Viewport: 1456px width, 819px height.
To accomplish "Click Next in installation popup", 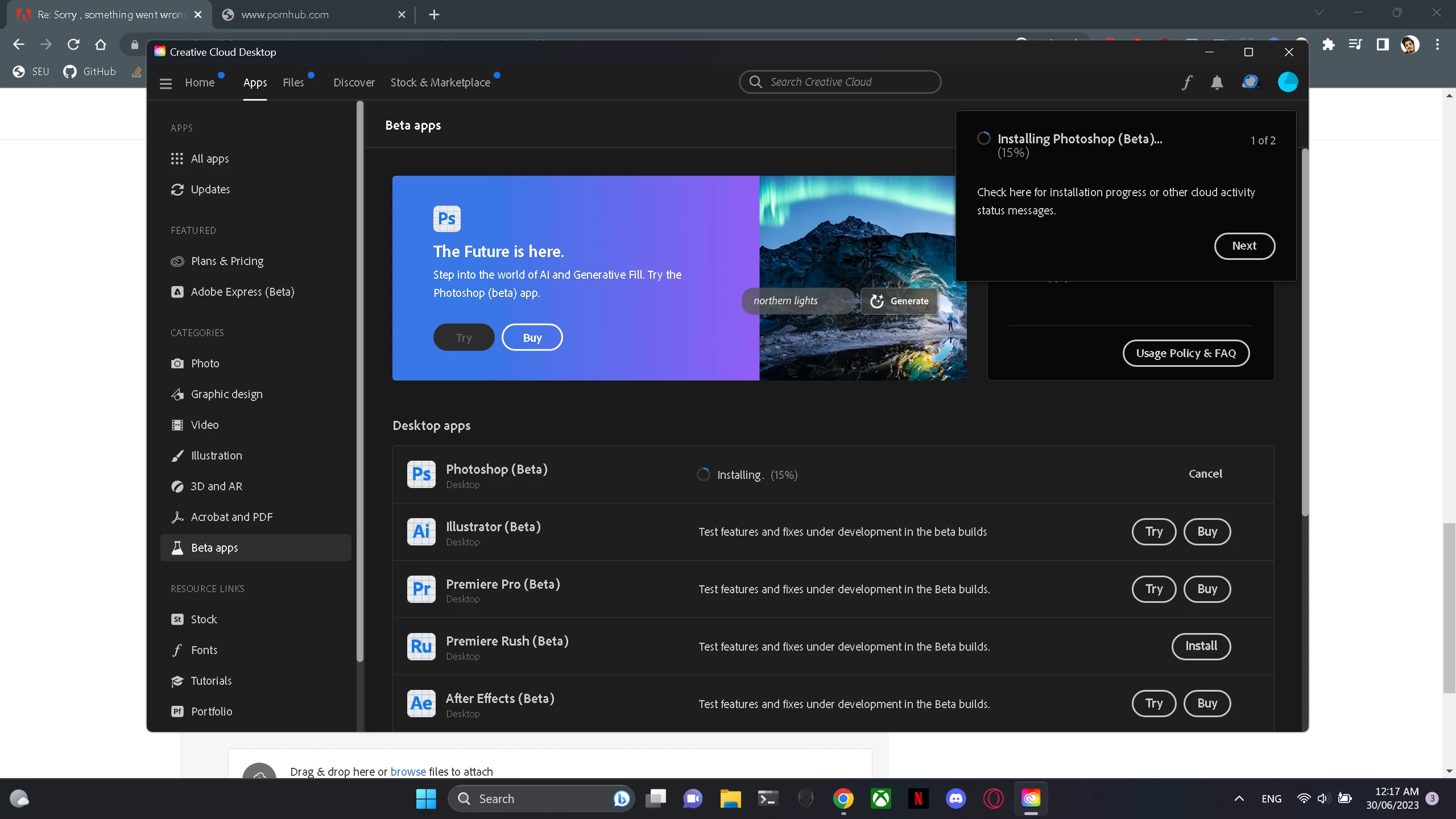I will (x=1244, y=246).
